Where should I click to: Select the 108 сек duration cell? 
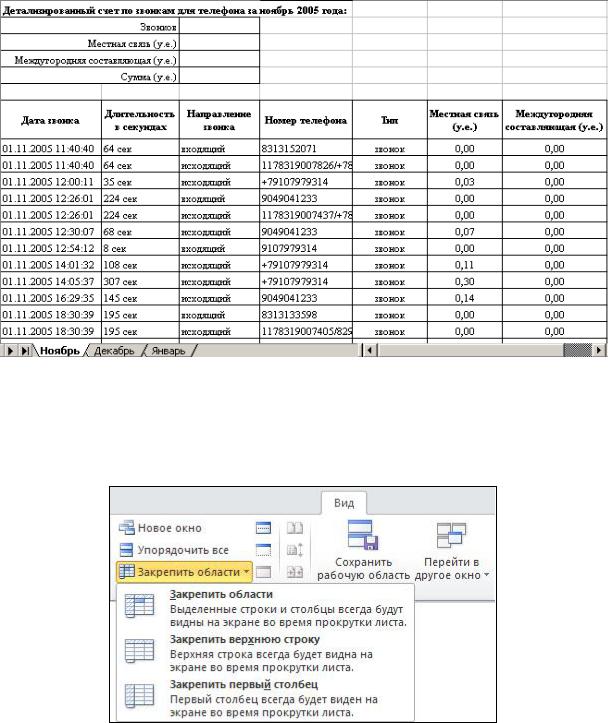pos(140,265)
